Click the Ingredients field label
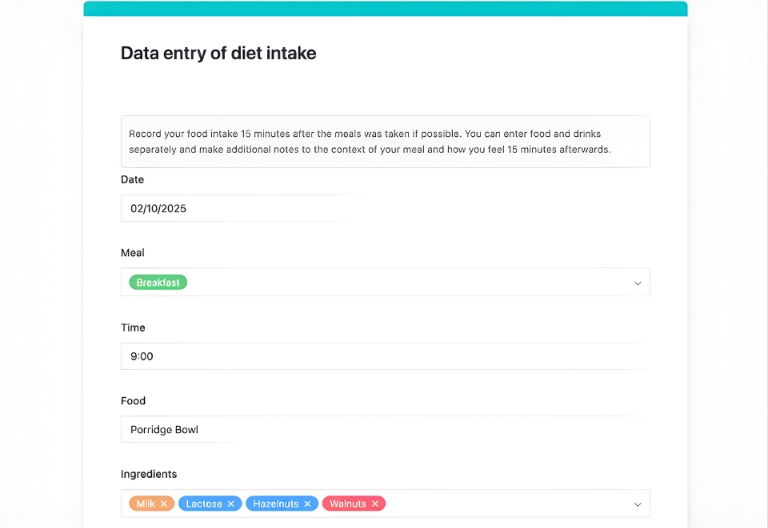 [149, 474]
